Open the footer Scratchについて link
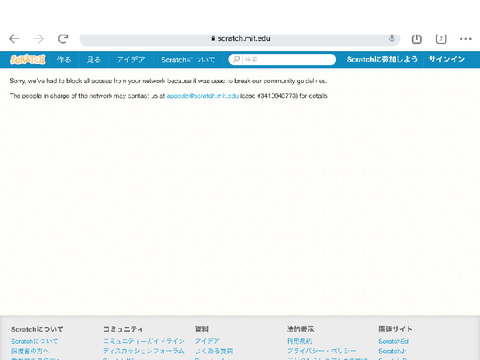 [x=34, y=341]
